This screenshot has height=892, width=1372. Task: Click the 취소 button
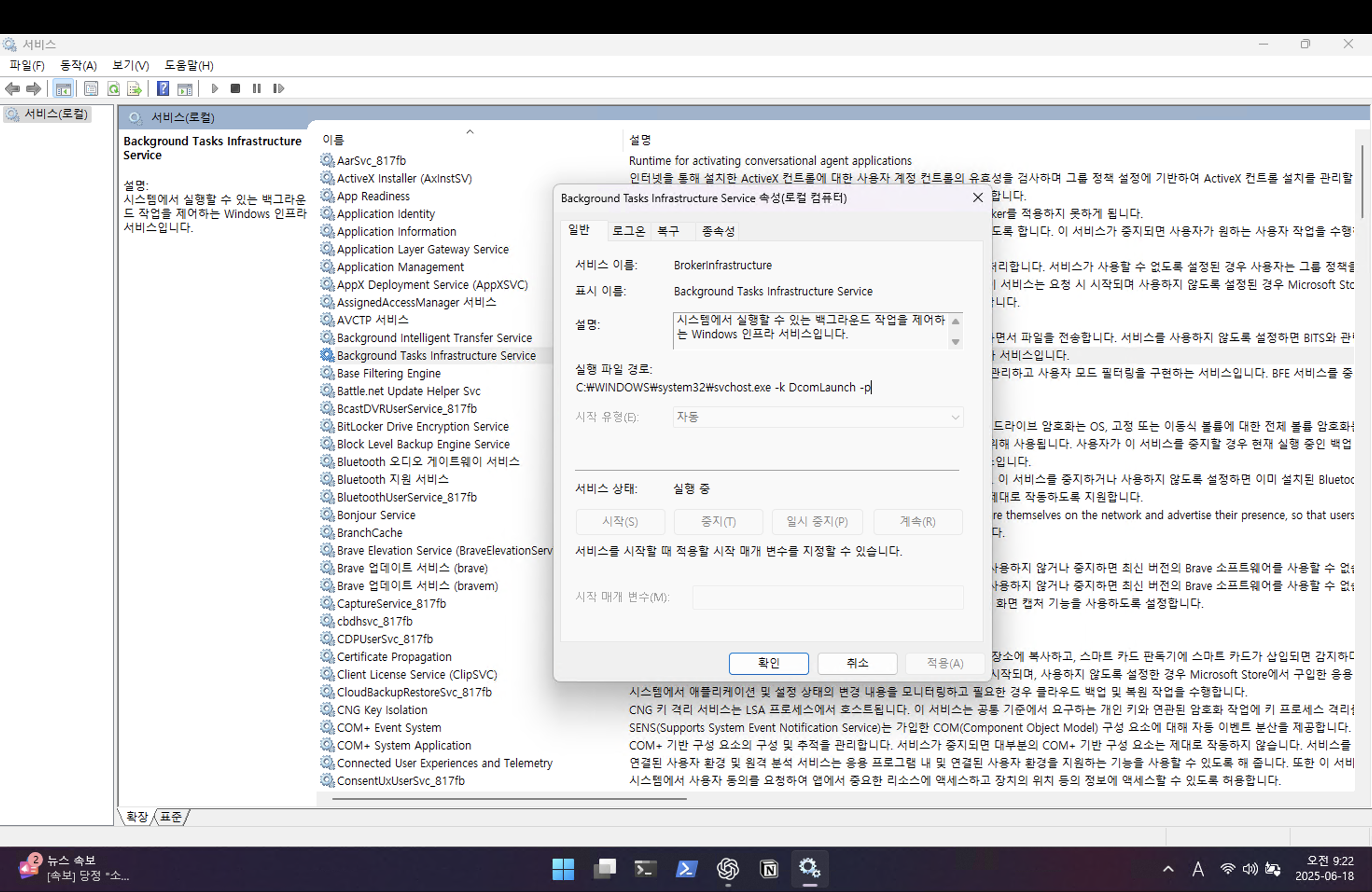[857, 663]
